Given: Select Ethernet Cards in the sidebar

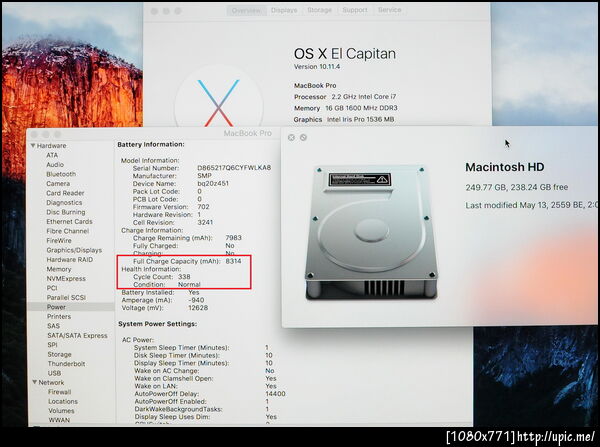Looking at the screenshot, I should tap(69, 222).
